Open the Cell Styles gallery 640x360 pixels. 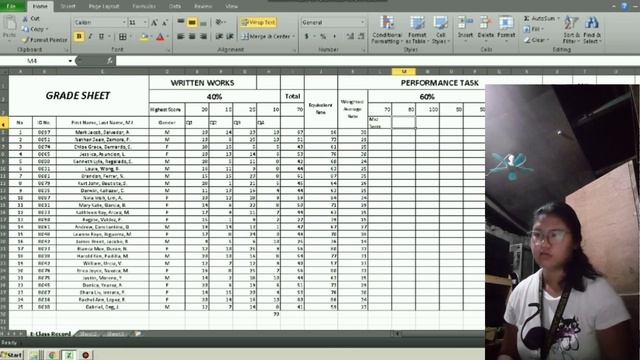[x=440, y=29]
